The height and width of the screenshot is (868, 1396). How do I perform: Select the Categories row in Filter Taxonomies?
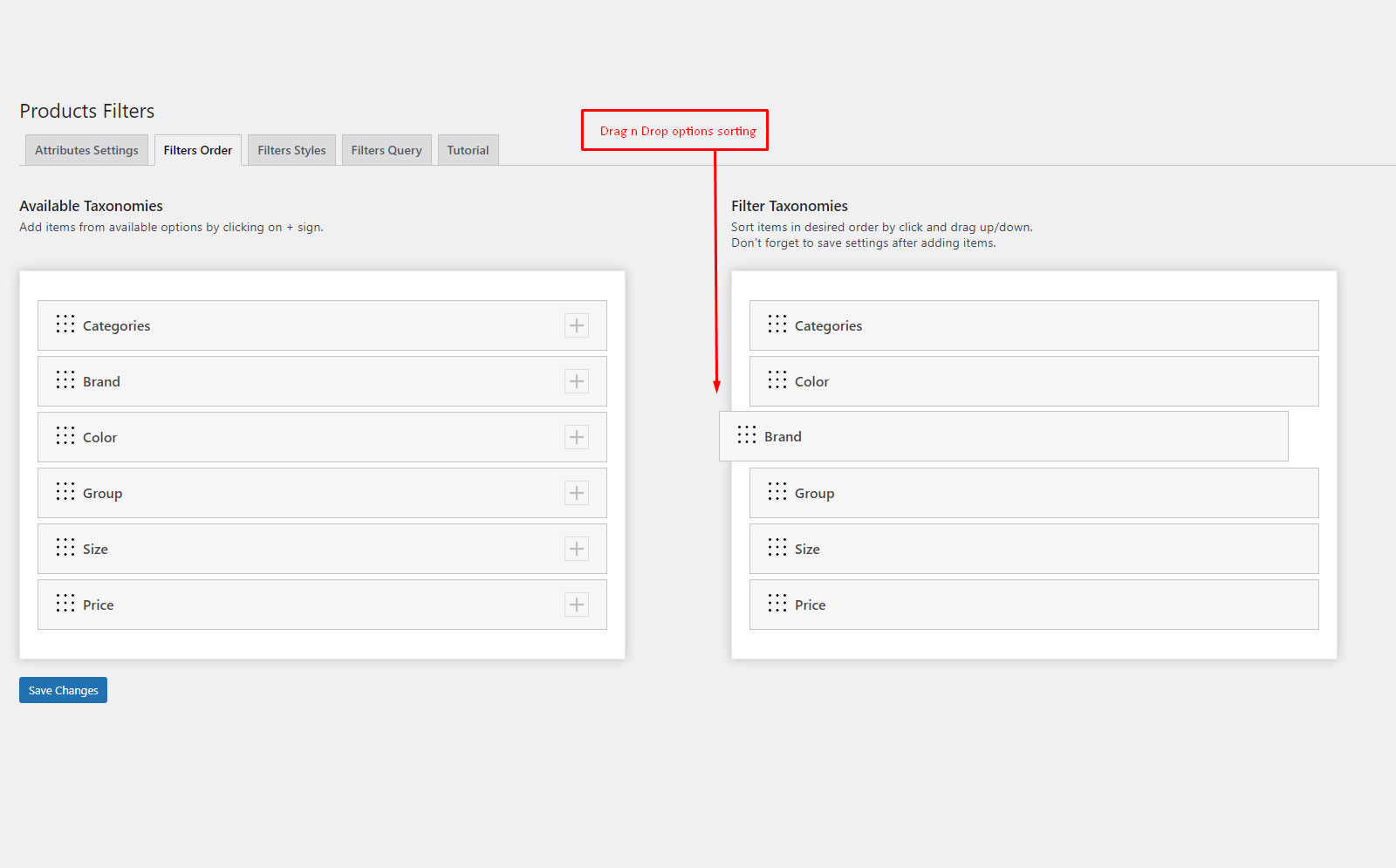click(1033, 325)
